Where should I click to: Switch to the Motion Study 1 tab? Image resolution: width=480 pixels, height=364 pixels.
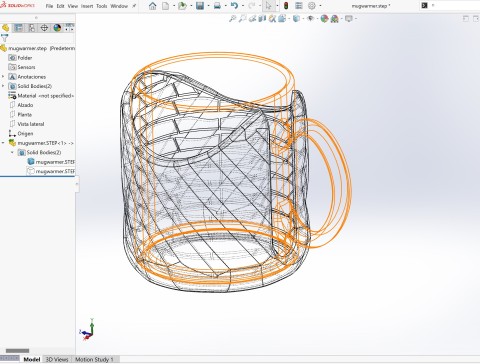(94, 359)
